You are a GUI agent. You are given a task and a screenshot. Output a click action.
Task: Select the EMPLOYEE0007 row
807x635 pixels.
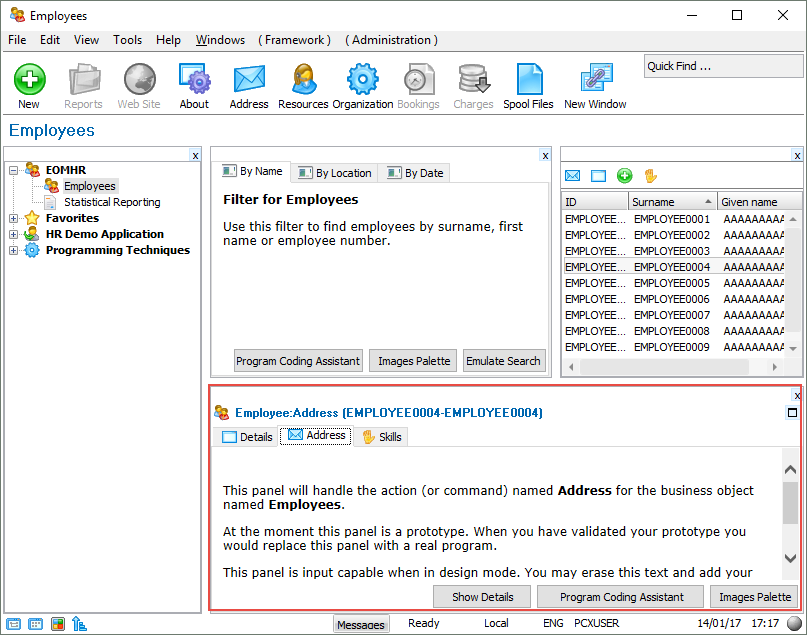coord(674,315)
